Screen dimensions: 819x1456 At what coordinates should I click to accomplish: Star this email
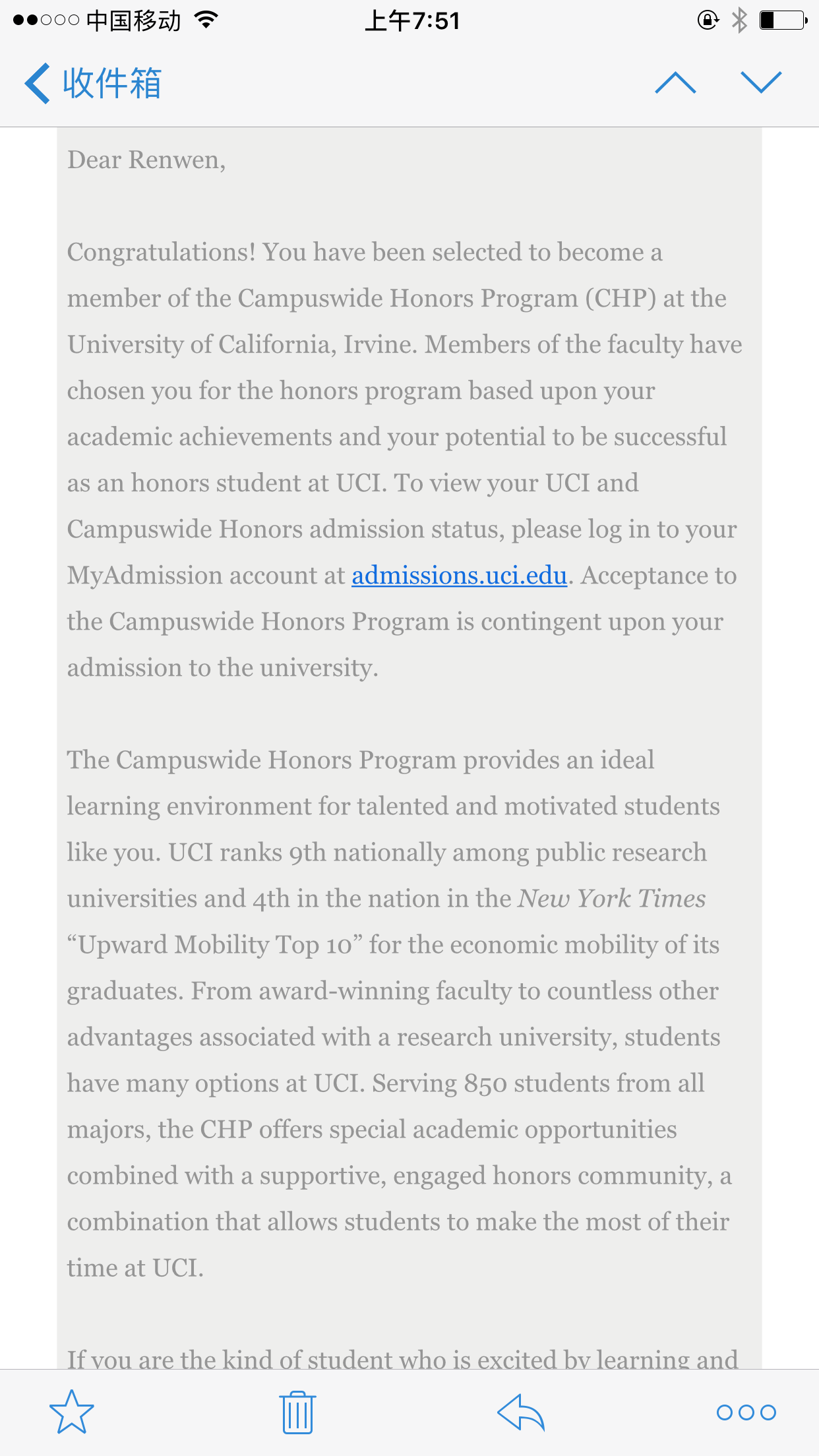[72, 1412]
